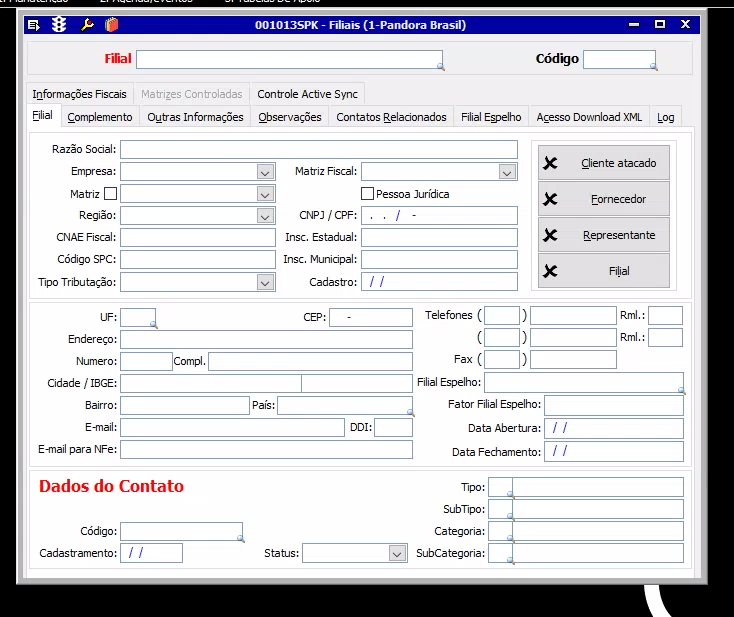Click the Cadastramento date field
This screenshot has width=734, height=617.
pos(151,553)
